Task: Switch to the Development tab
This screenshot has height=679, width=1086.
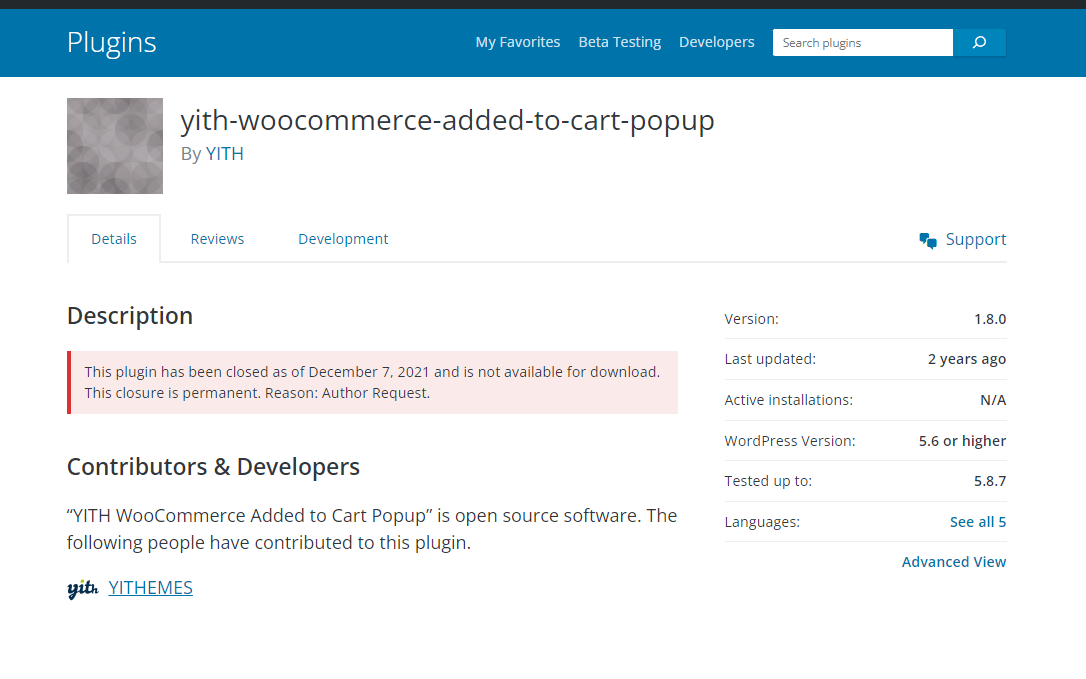Action: (343, 239)
